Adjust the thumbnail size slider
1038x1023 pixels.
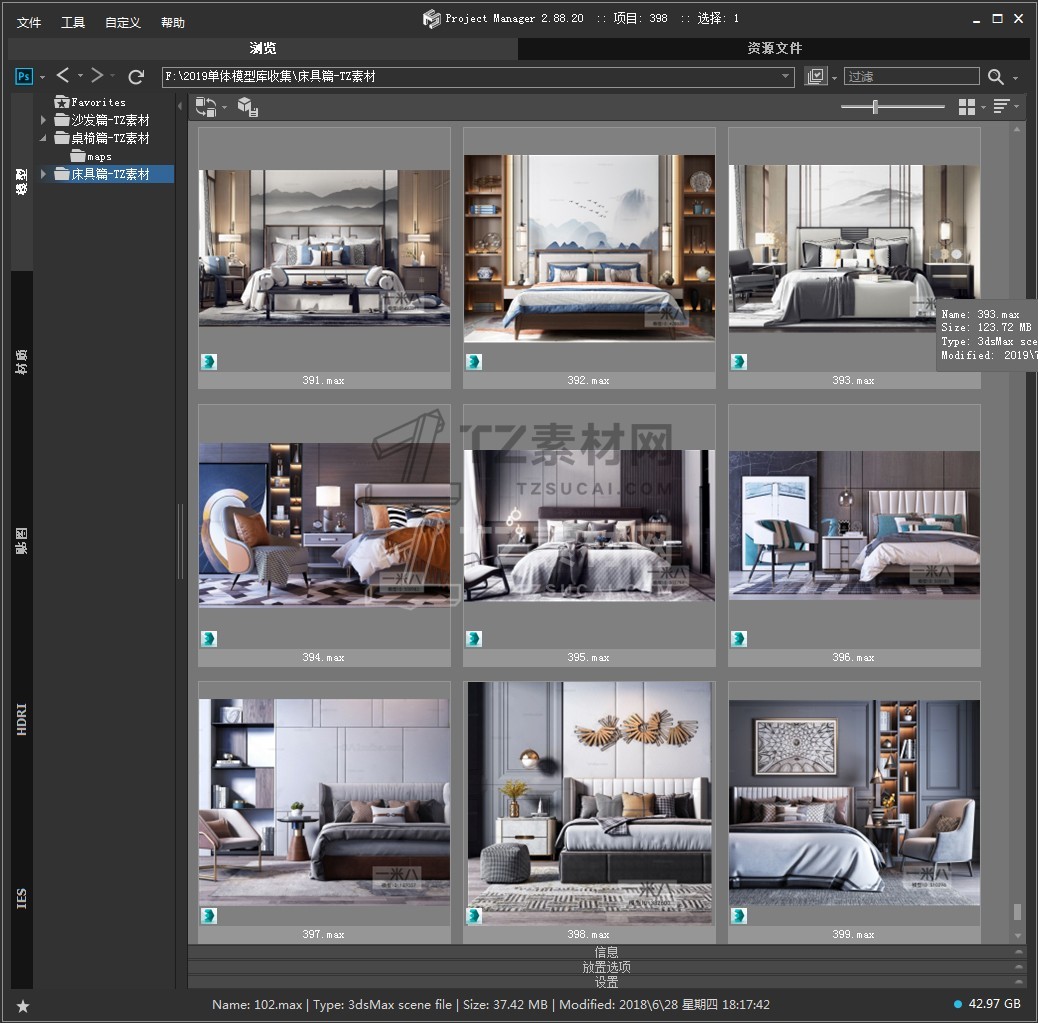click(x=876, y=107)
